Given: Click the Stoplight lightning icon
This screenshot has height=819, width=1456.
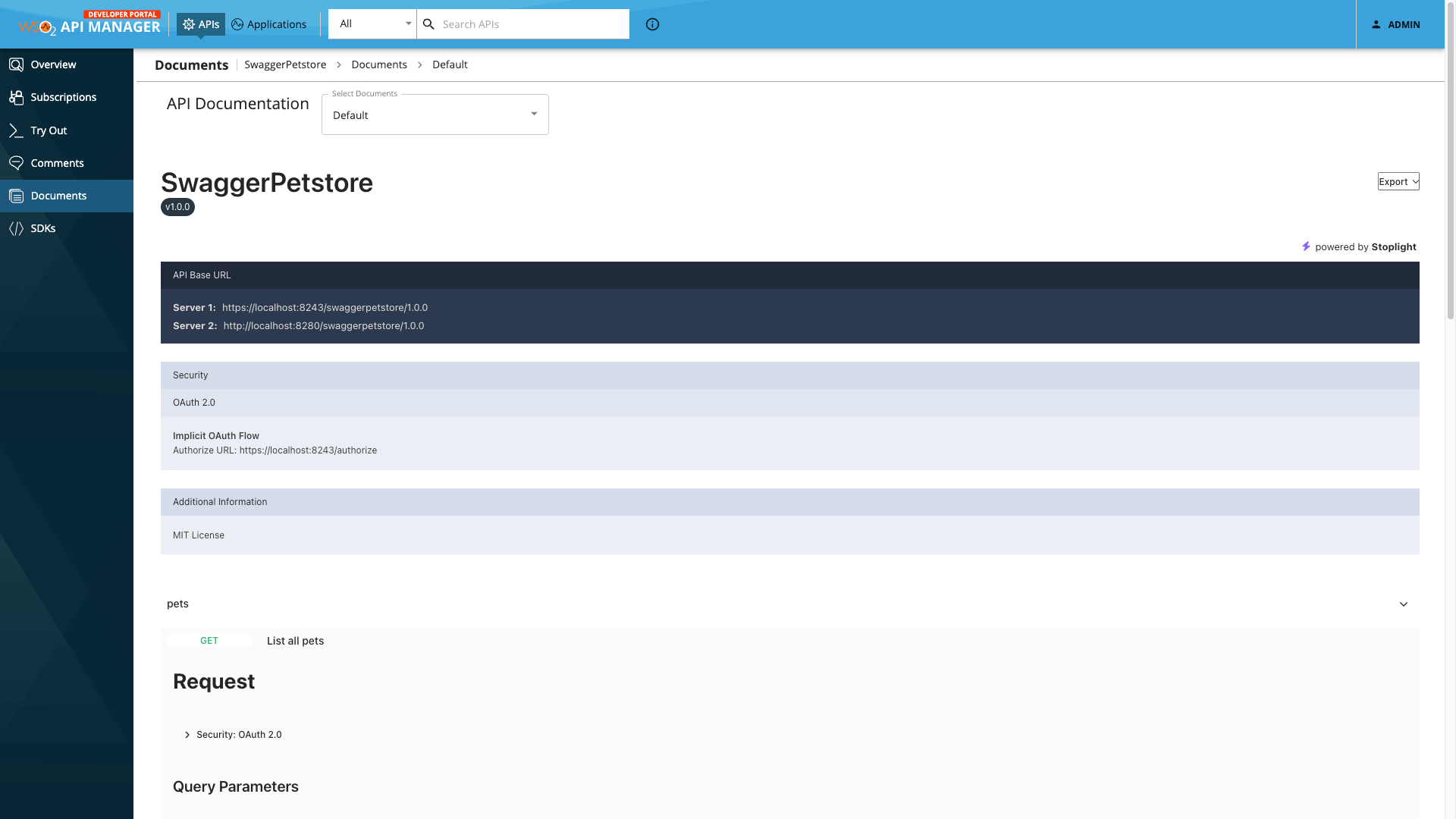Looking at the screenshot, I should [x=1306, y=246].
